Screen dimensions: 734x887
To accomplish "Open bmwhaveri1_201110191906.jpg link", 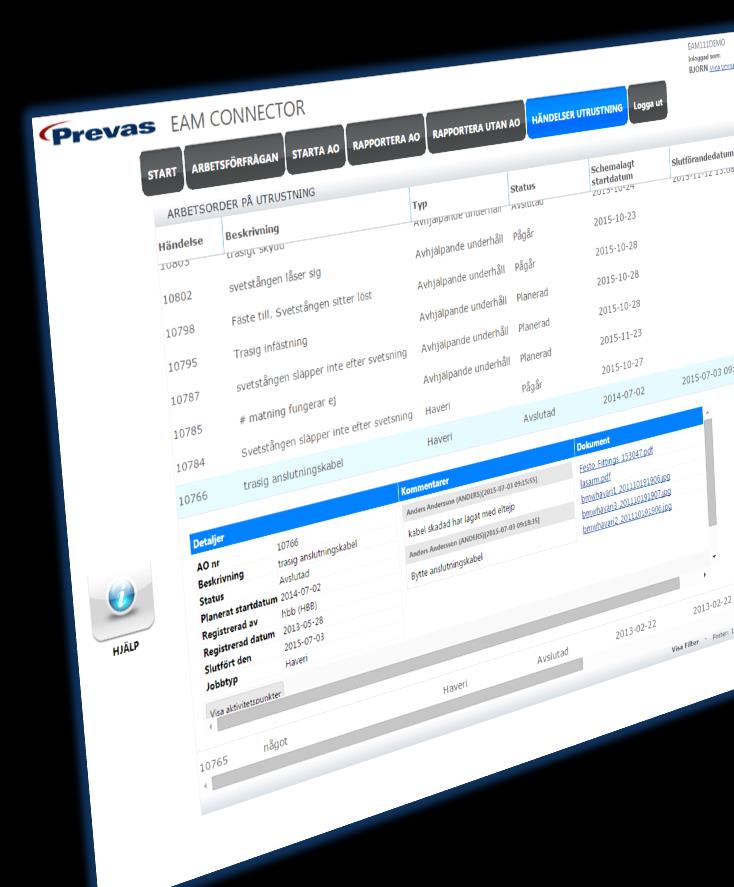I will pyautogui.click(x=625, y=488).
